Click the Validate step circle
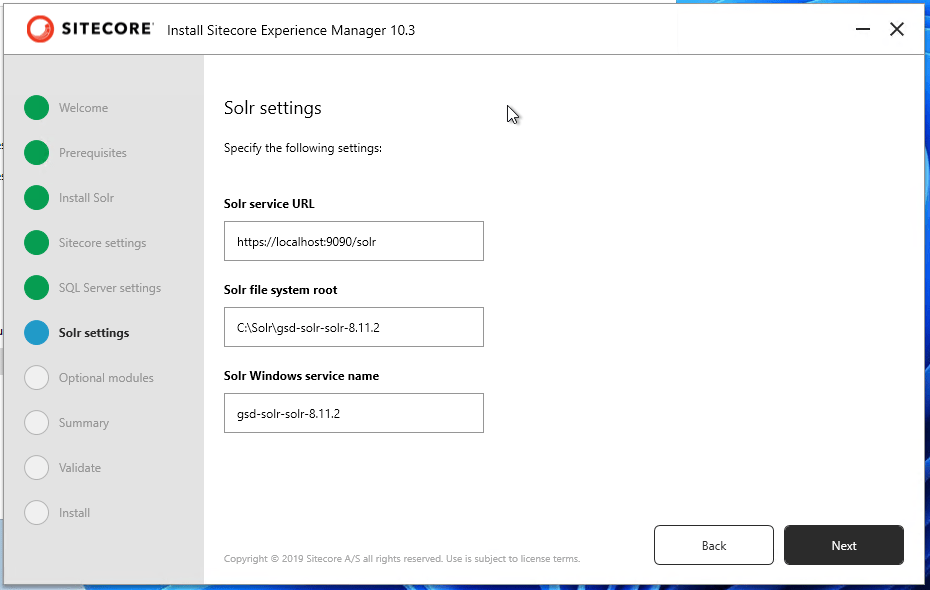Image resolution: width=930 pixels, height=590 pixels. (37, 468)
